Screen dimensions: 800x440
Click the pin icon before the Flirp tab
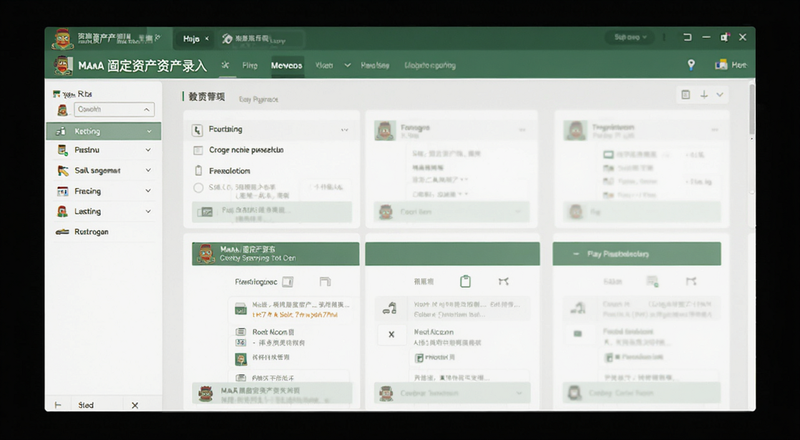tap(226, 65)
